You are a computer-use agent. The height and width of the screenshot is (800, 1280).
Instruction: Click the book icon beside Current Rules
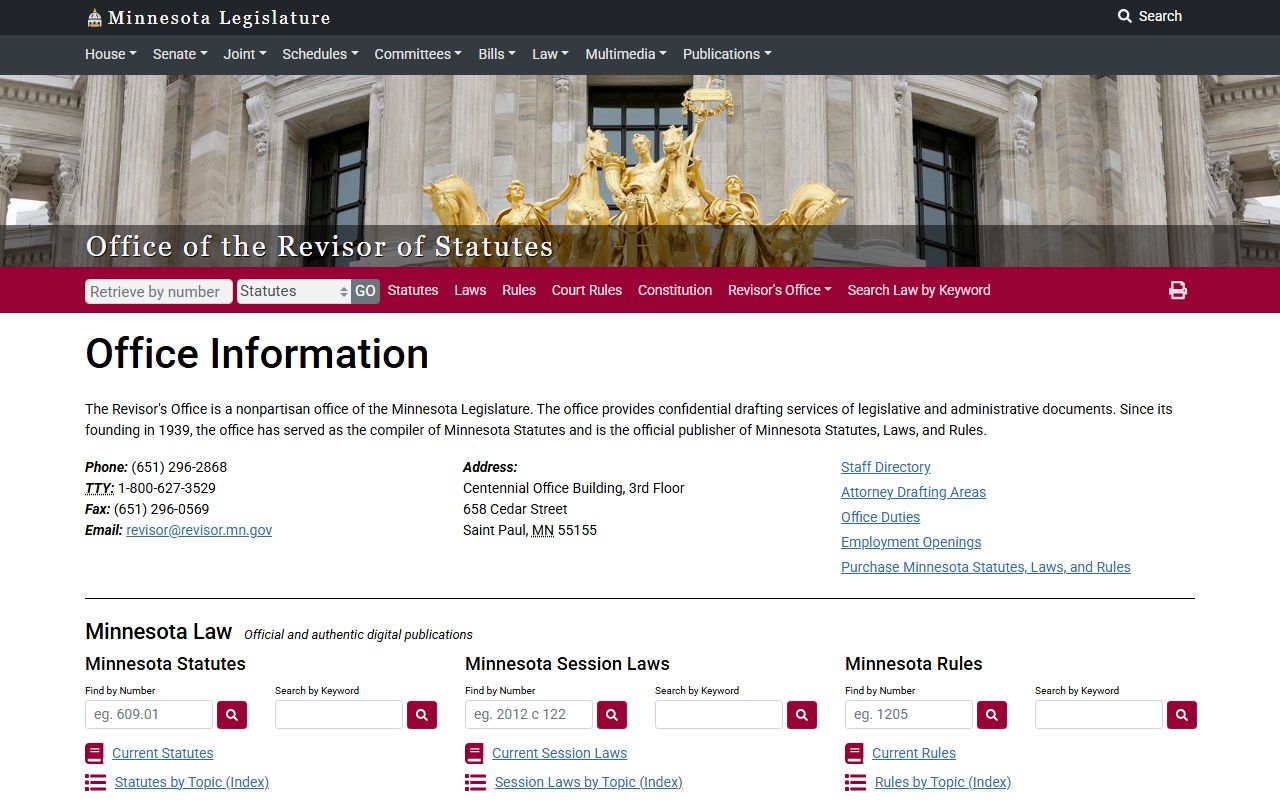(855, 753)
